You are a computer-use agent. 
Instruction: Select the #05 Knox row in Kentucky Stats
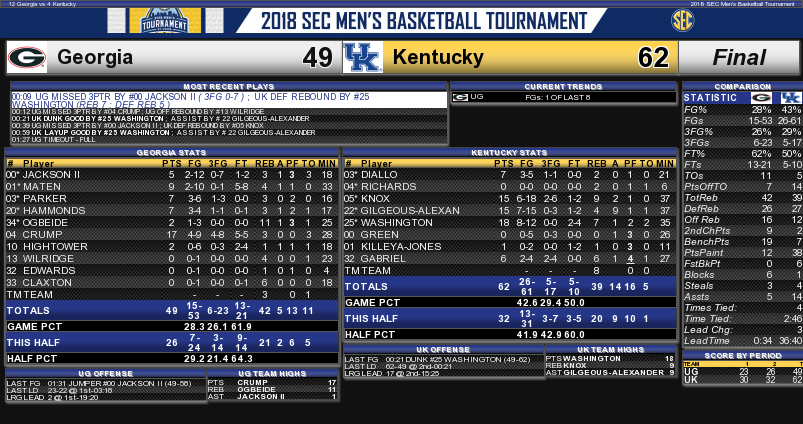click(x=510, y=198)
